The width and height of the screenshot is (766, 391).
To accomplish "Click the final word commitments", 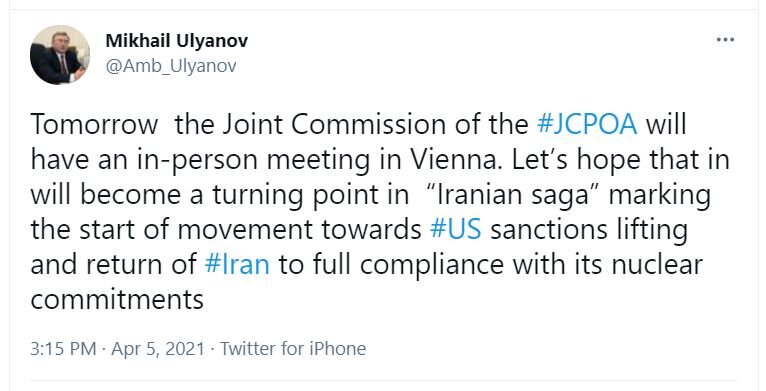I will tap(117, 299).
